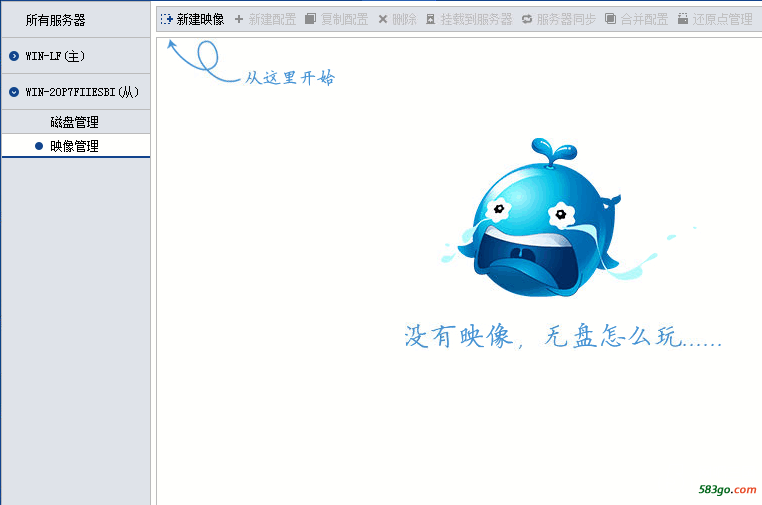Click the 还原点管理 restore point icon
Viewport: 762px width, 505px height.
tap(683, 19)
